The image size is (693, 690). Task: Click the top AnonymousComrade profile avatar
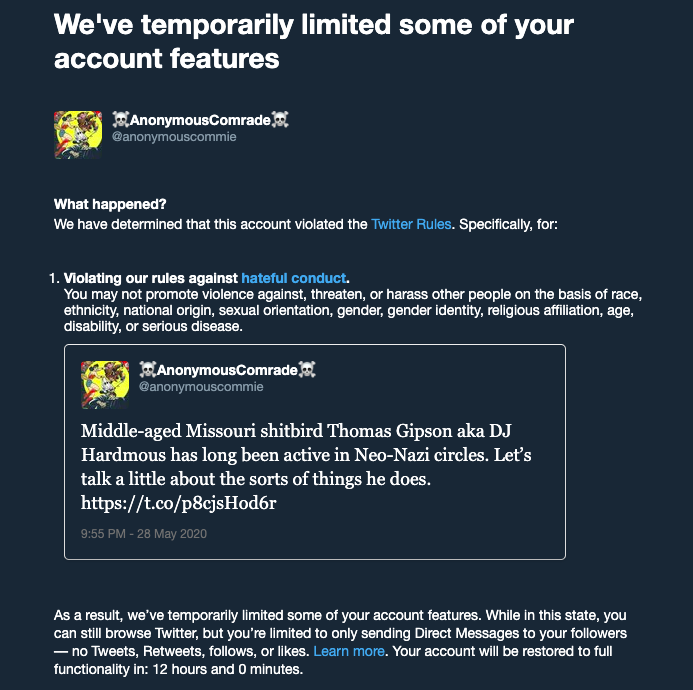78,135
